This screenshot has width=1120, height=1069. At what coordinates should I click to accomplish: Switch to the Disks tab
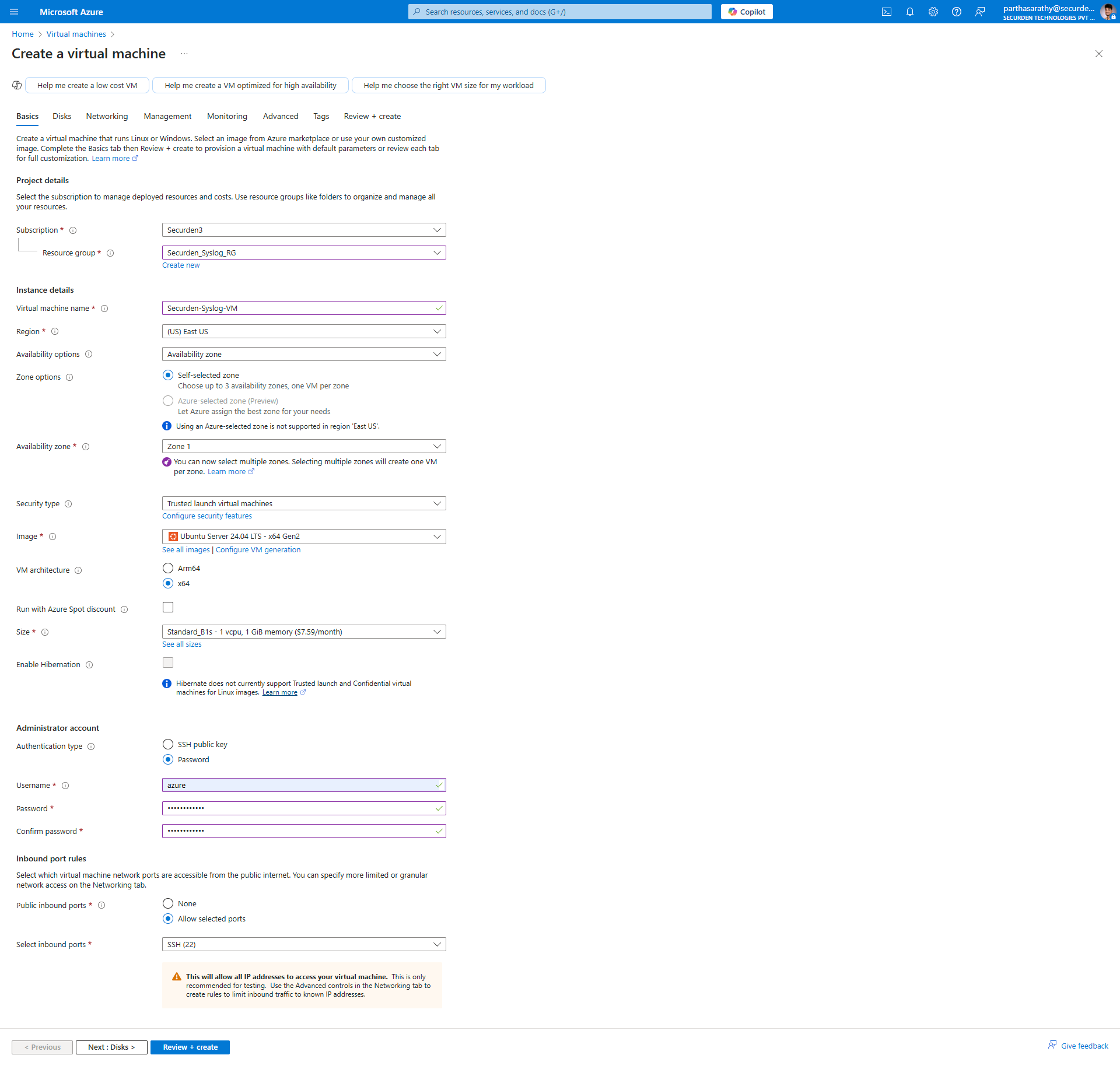tap(62, 117)
